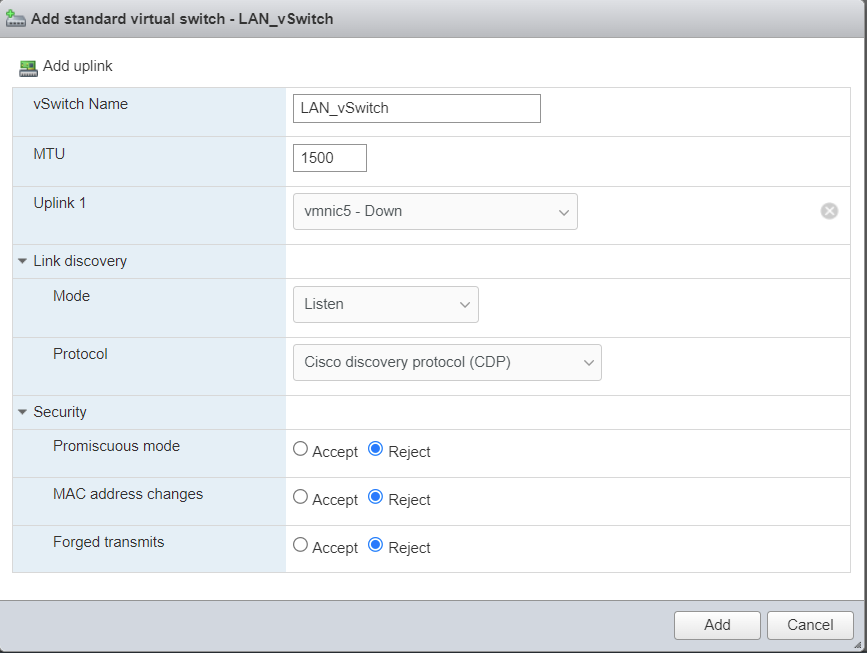Open the discovery Protocol dropdown
This screenshot has width=867, height=653.
[x=447, y=362]
